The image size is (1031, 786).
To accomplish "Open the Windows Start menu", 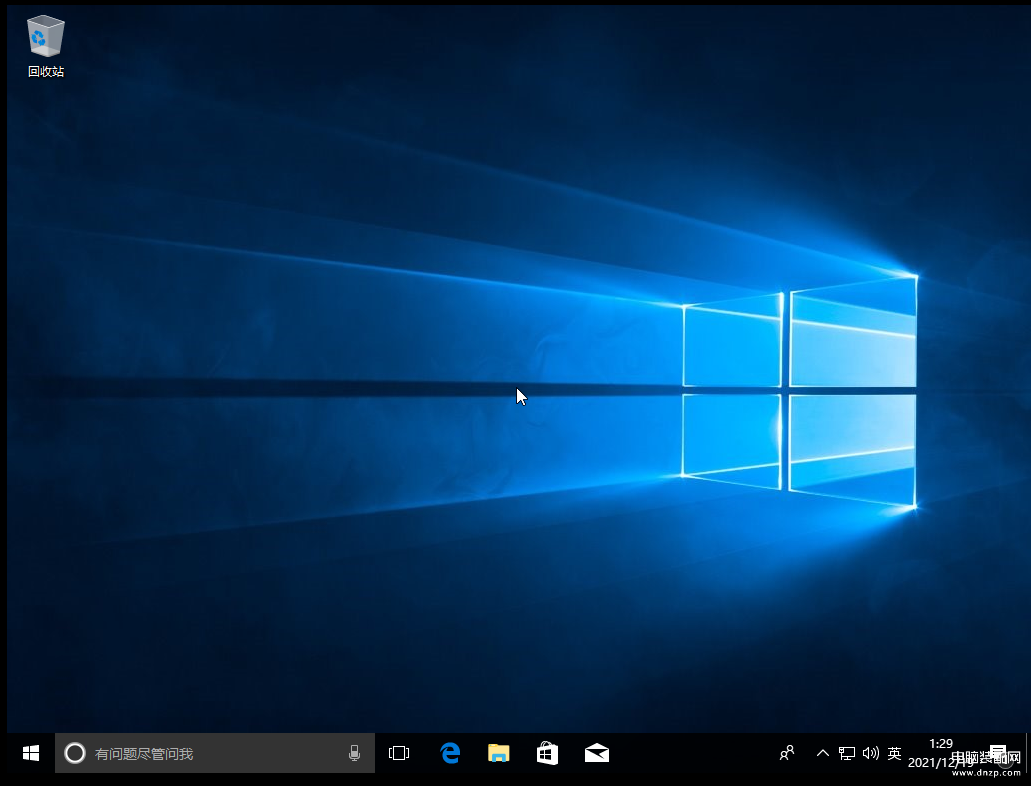I will [x=30, y=753].
